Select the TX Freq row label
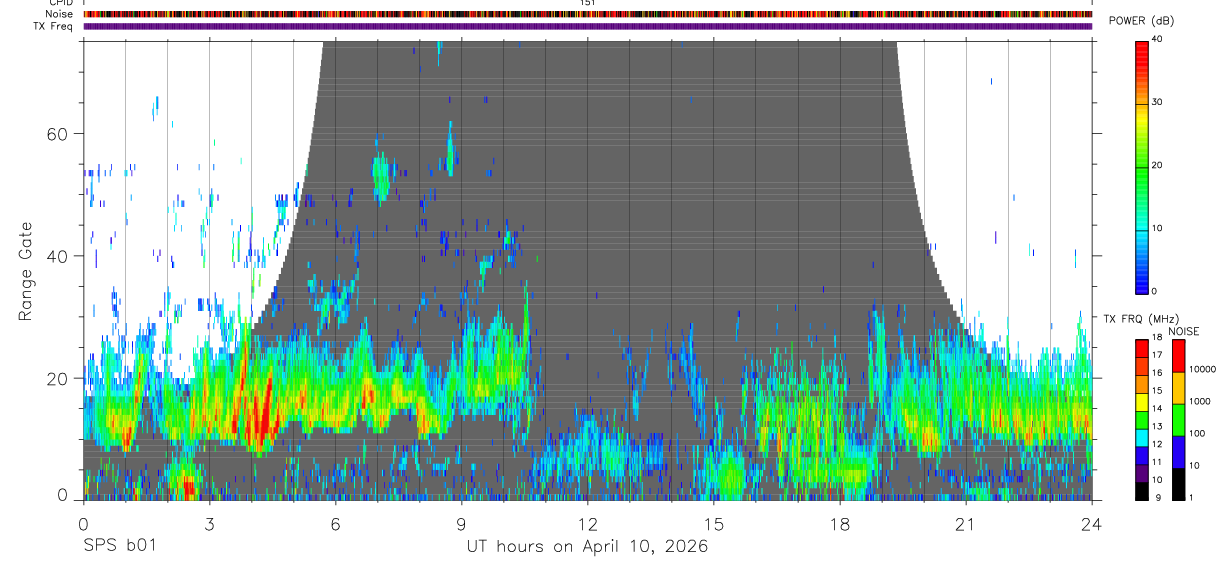1228x567 pixels. (x=53, y=26)
